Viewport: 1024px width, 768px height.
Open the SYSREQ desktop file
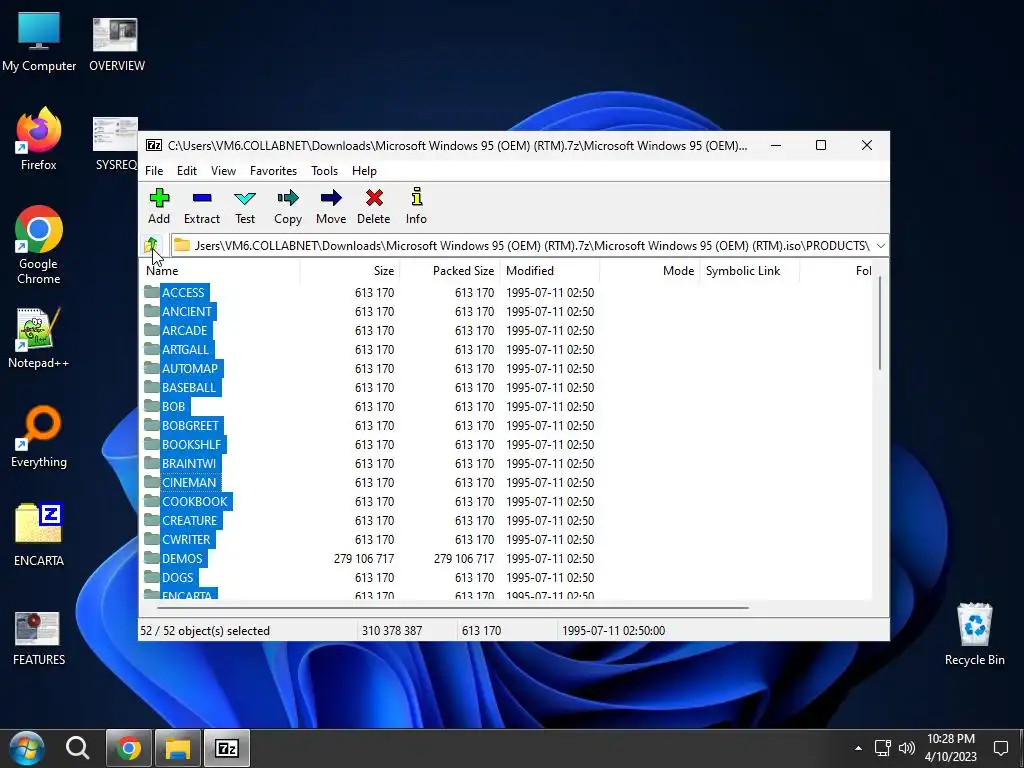pyautogui.click(x=116, y=144)
